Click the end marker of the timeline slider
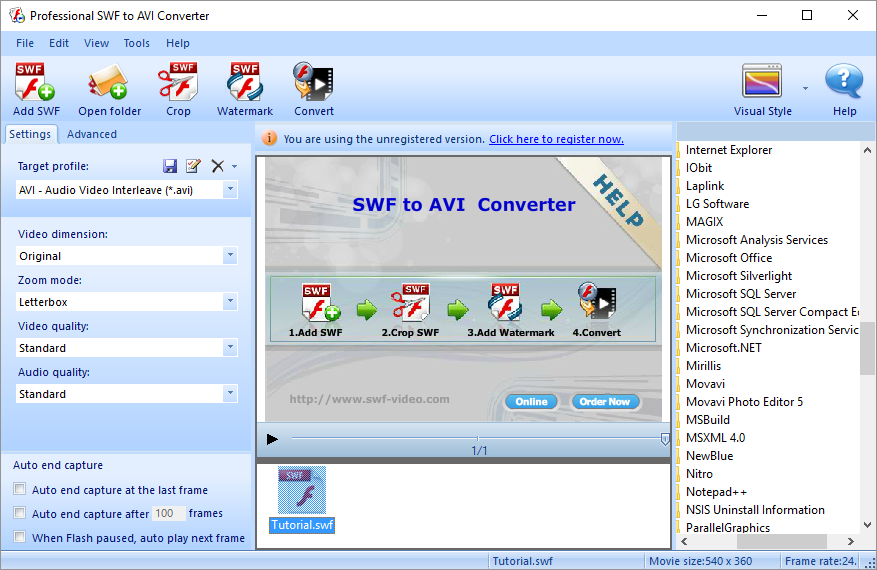Viewport: 877px width, 570px height. [664, 439]
